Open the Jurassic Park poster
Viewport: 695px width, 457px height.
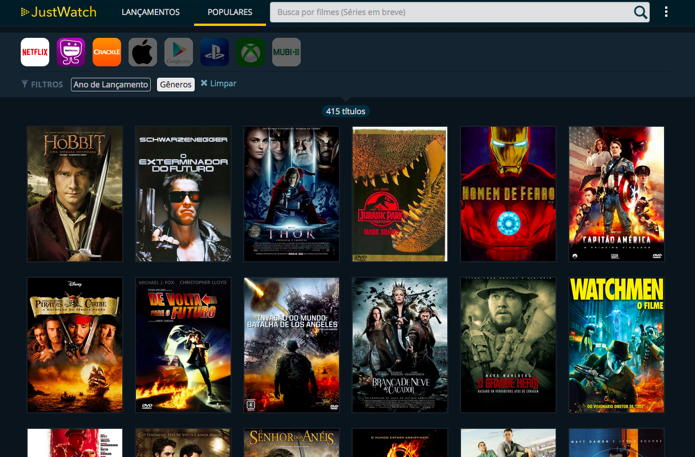click(400, 194)
